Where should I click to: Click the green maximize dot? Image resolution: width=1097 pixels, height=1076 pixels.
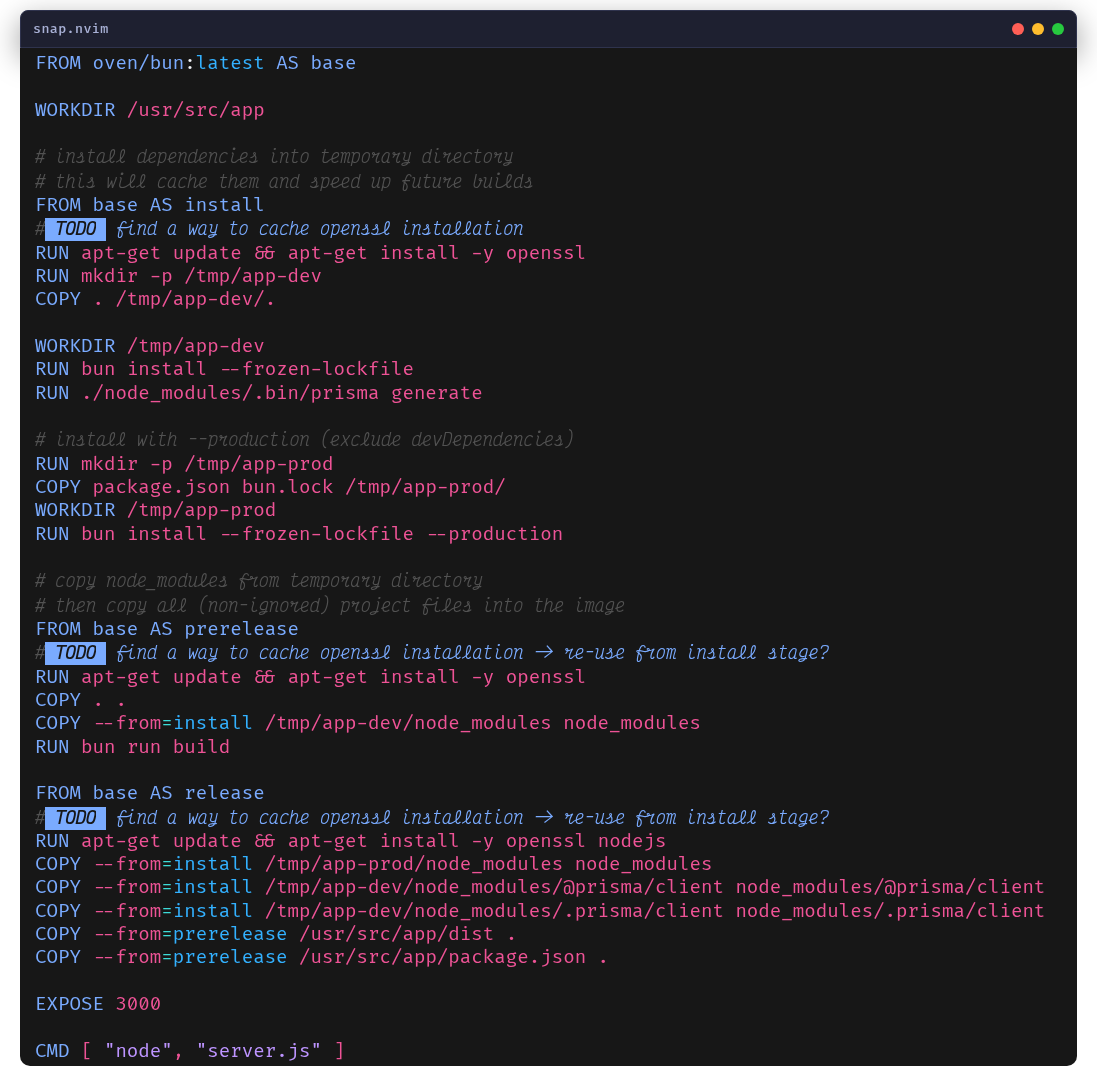(x=1058, y=29)
